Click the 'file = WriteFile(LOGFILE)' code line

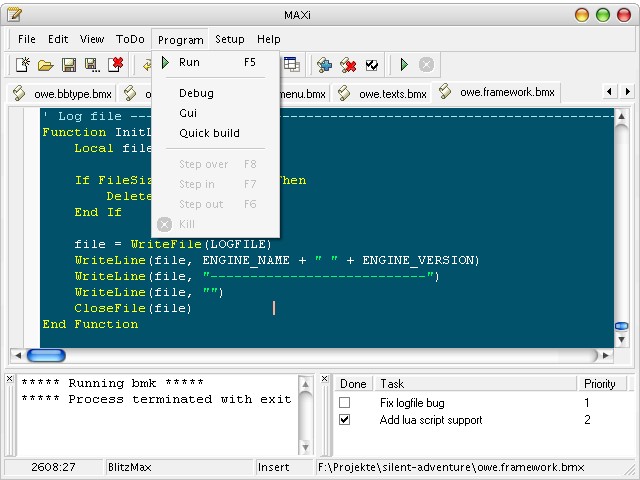(173, 244)
